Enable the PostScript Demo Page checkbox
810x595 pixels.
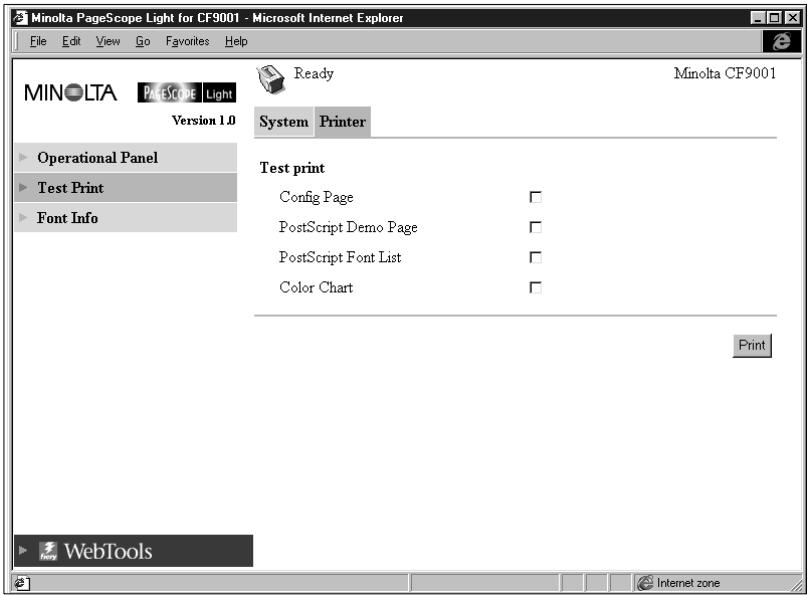[x=536, y=227]
